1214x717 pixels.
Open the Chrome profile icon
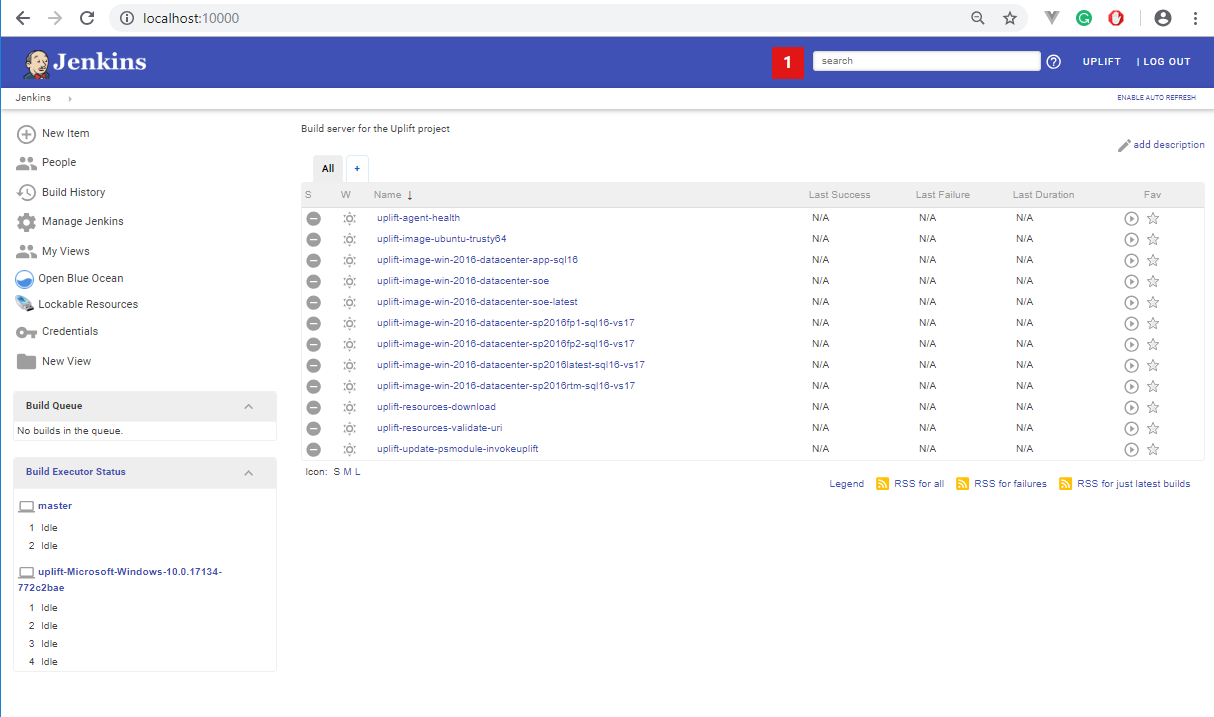[1162, 18]
